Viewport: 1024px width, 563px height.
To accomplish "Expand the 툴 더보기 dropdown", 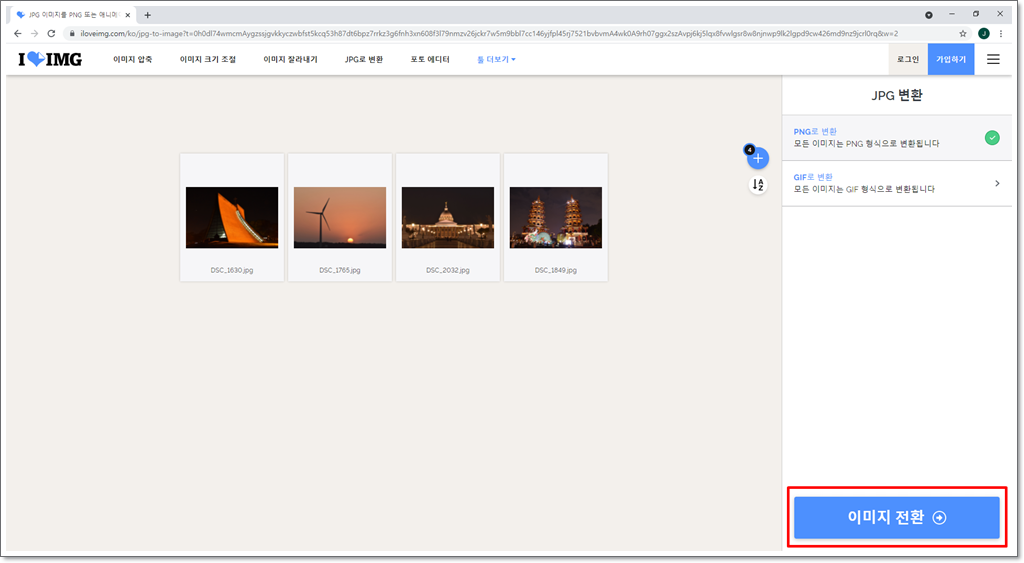I will 496,59.
